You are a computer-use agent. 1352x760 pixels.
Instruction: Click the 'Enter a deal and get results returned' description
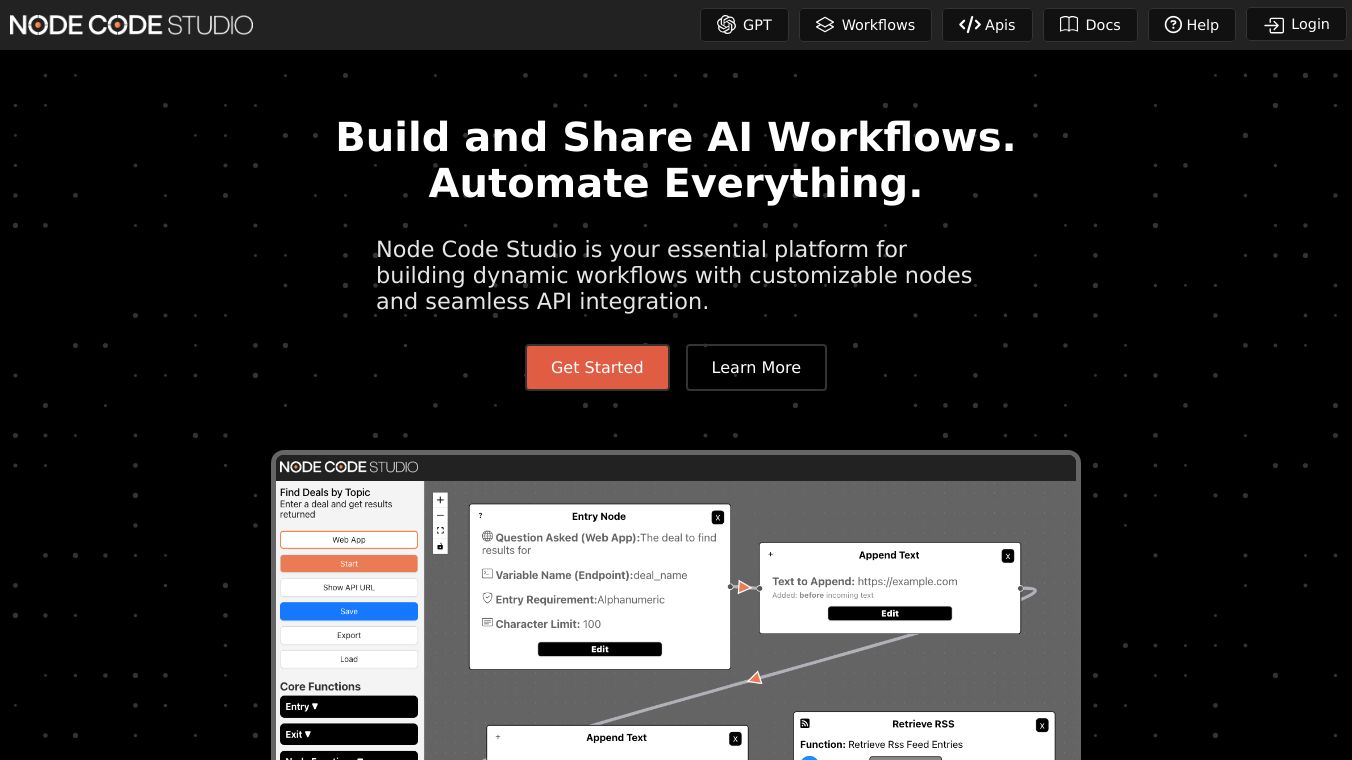[336, 509]
